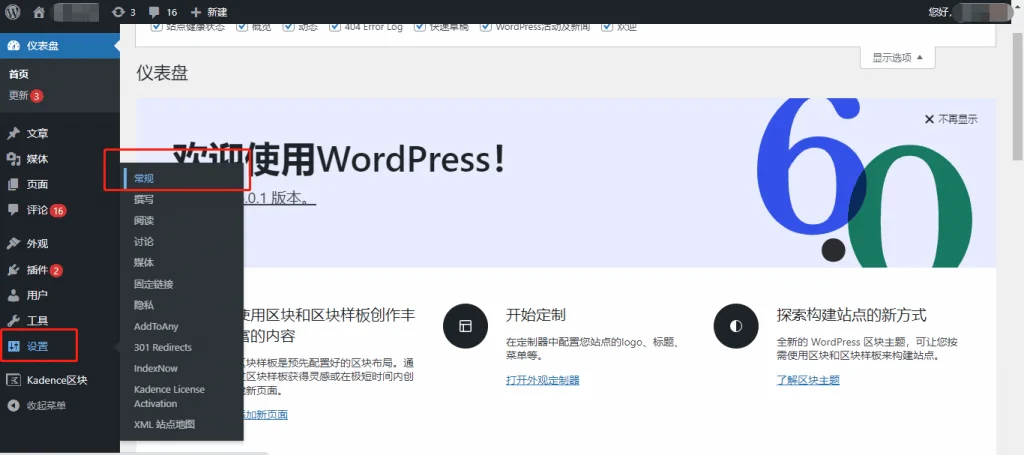Open the 评论 comments sidebar icon

tap(12, 210)
